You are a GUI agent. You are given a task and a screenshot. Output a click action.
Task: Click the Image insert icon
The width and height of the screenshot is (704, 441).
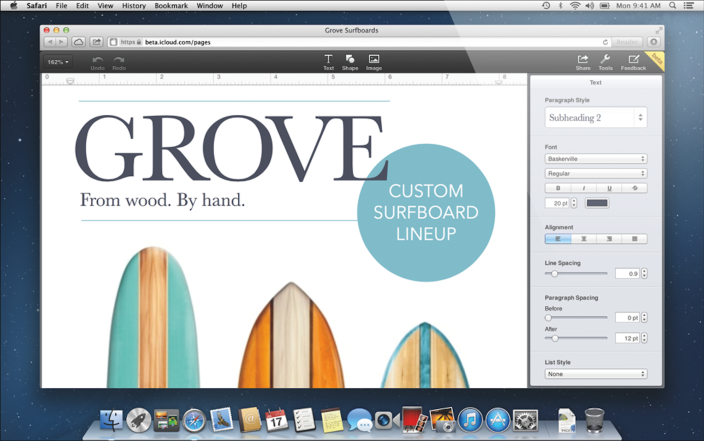pos(374,62)
